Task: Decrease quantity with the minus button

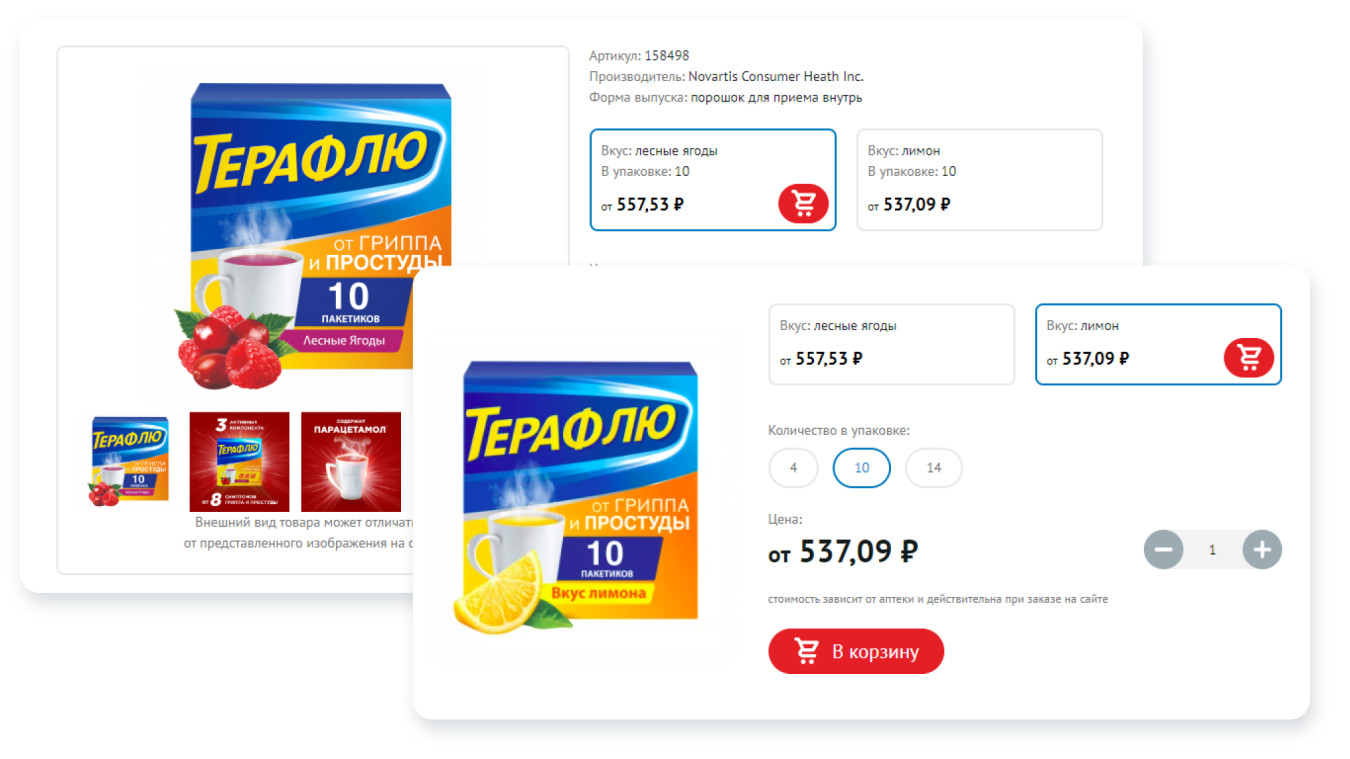Action: click(x=1163, y=549)
